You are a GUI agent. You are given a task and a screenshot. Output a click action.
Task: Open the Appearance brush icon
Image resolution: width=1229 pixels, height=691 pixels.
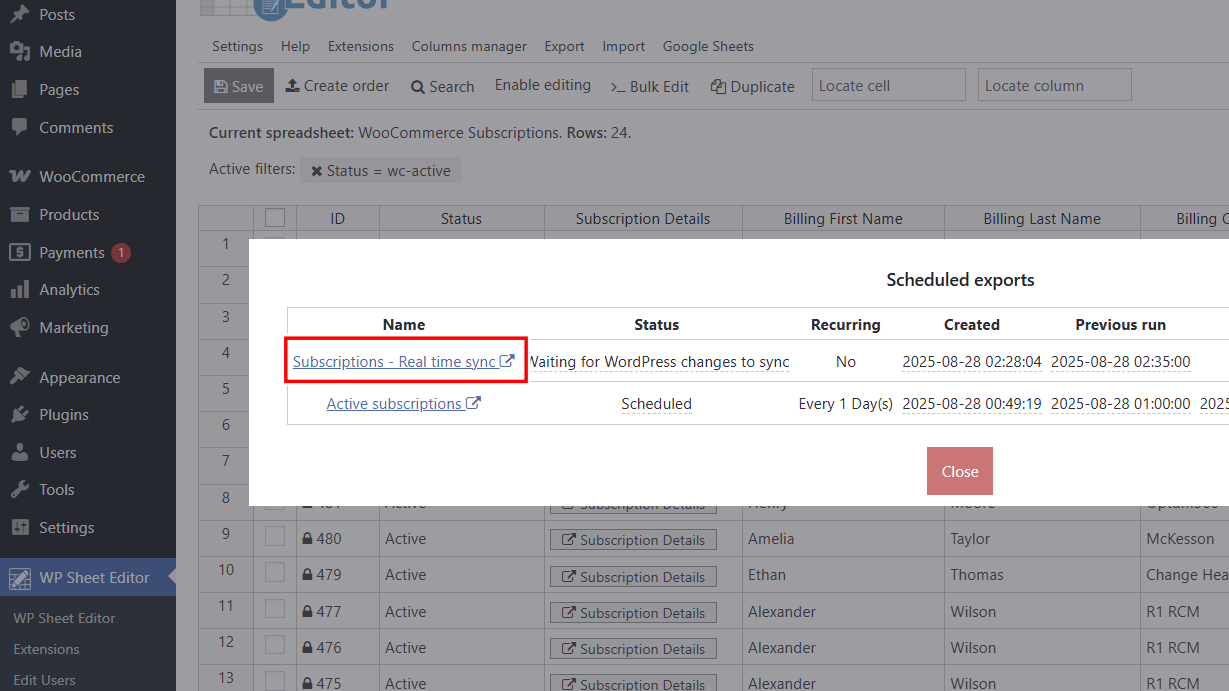19,377
